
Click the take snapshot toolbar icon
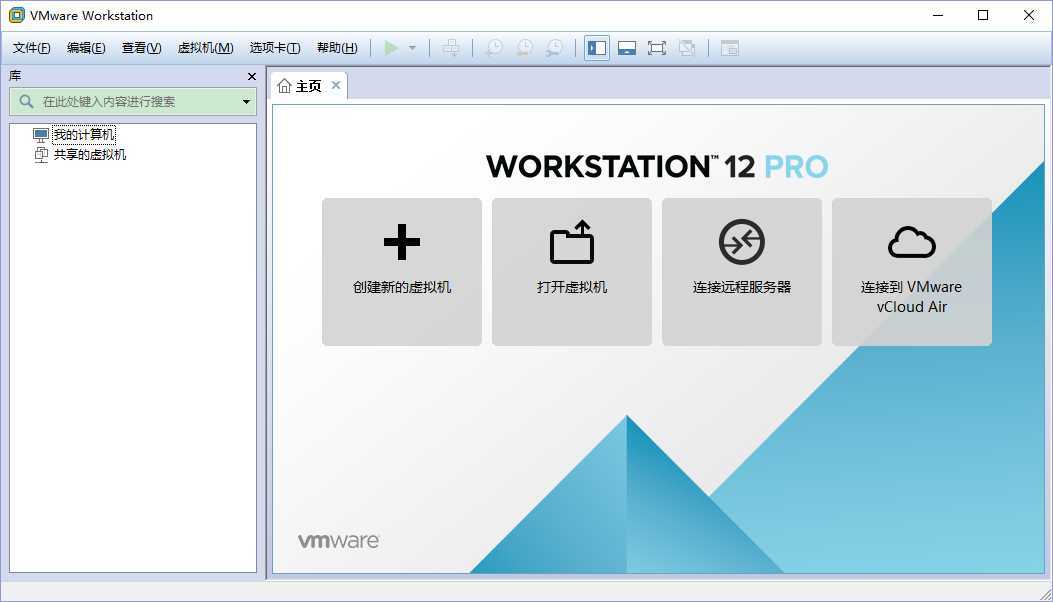point(494,48)
